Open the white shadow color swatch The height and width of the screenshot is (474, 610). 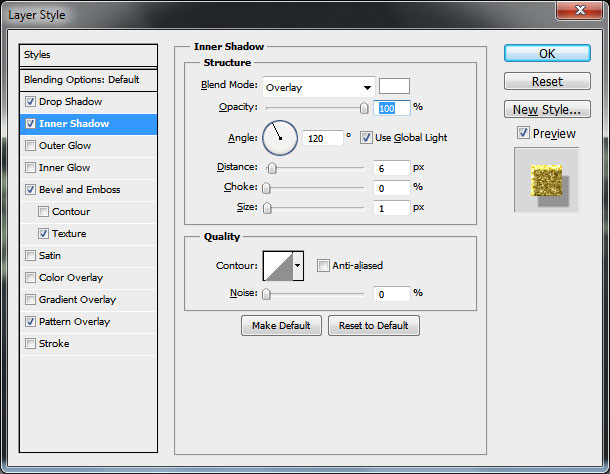tap(394, 86)
